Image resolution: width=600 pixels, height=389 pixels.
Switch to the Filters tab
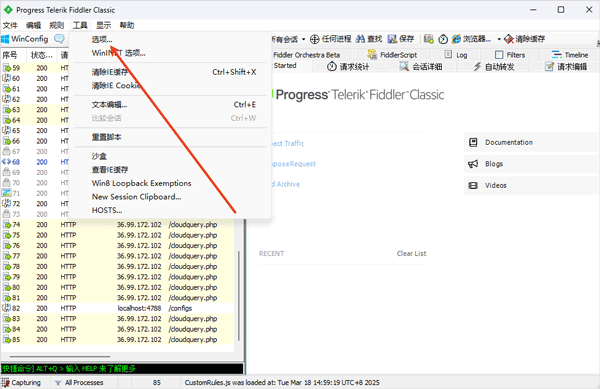coord(510,55)
